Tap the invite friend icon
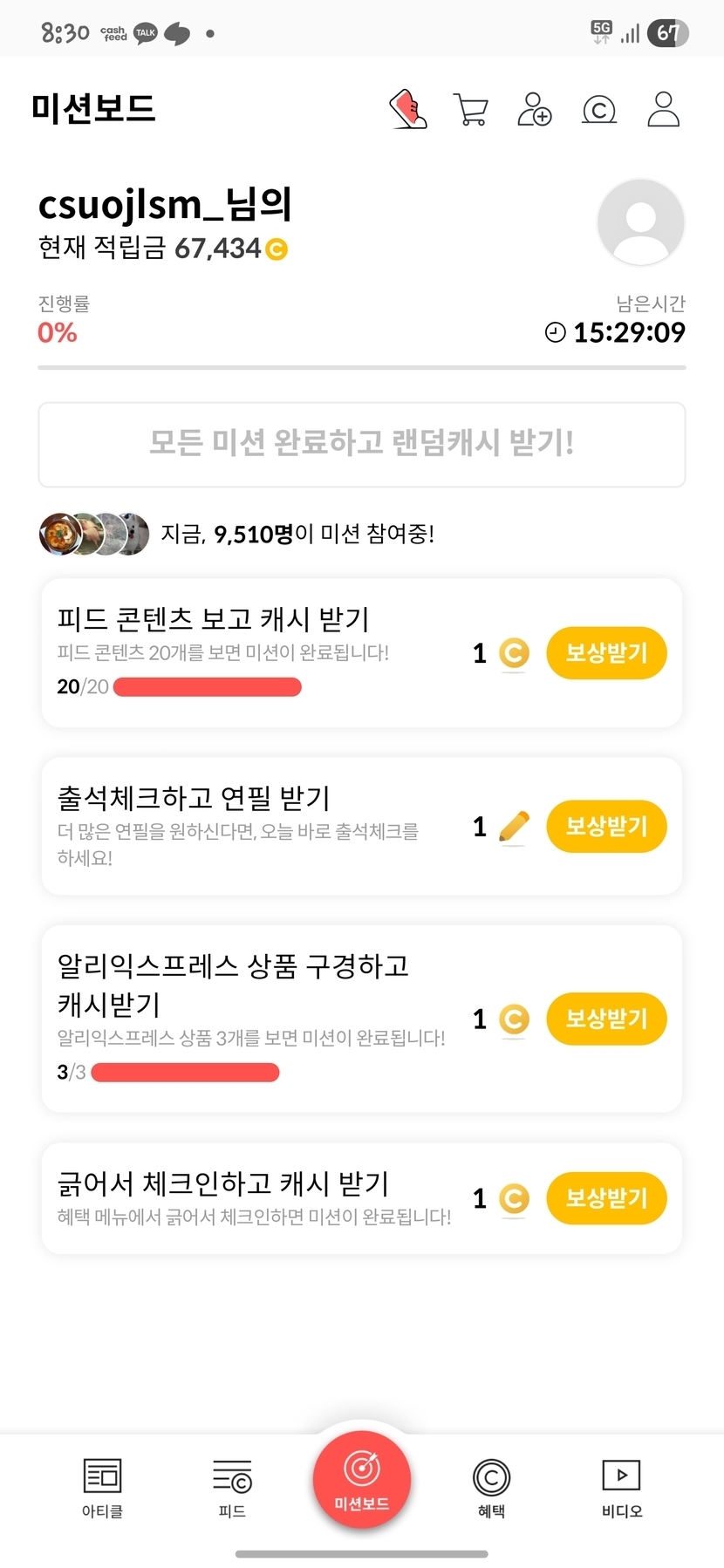724x1568 pixels. point(534,110)
